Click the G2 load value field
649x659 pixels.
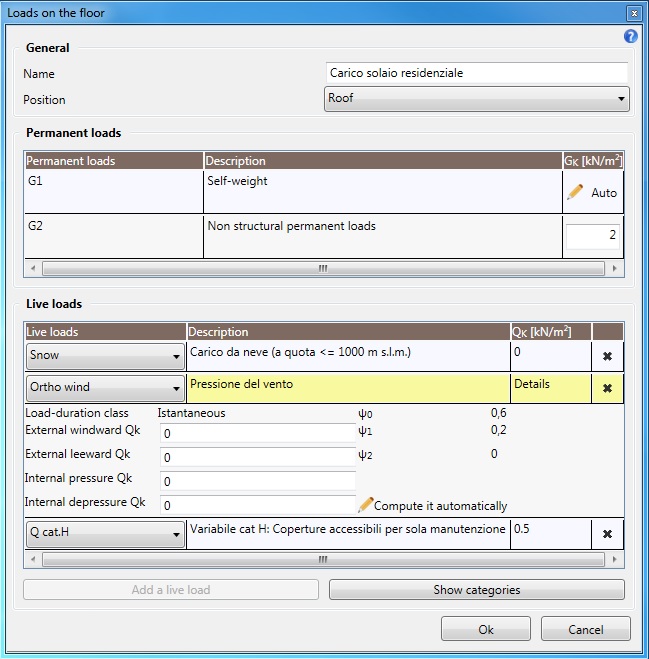[x=592, y=236]
